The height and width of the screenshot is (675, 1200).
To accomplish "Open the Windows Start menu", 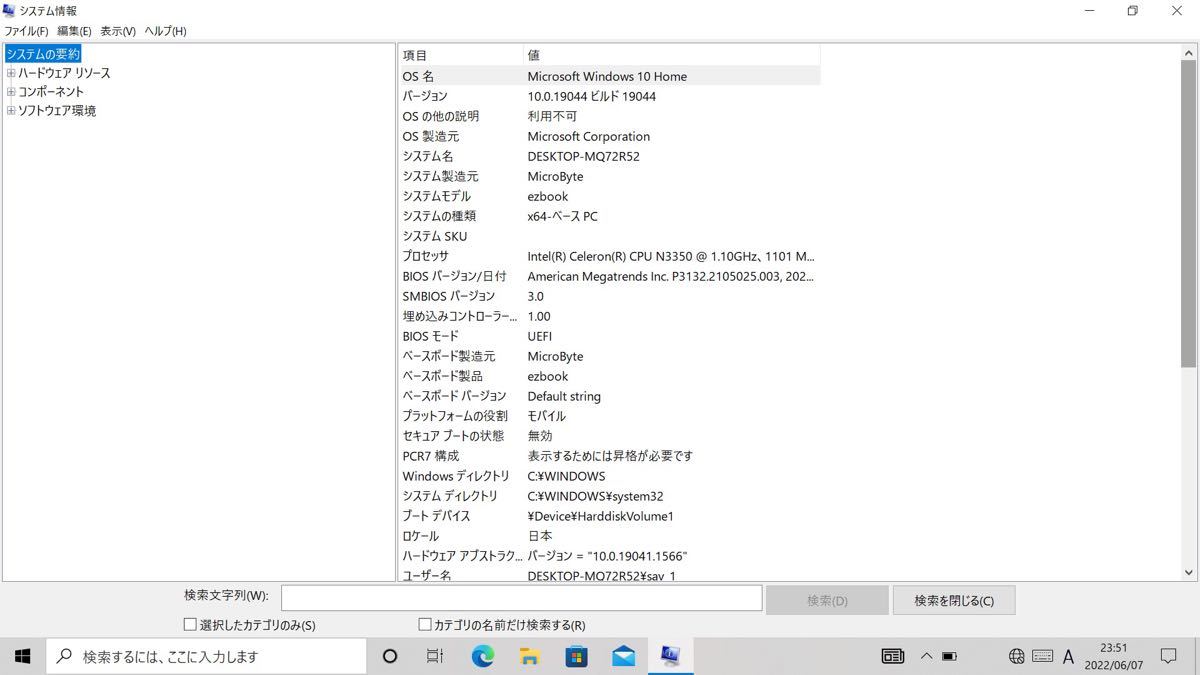I will [23, 656].
